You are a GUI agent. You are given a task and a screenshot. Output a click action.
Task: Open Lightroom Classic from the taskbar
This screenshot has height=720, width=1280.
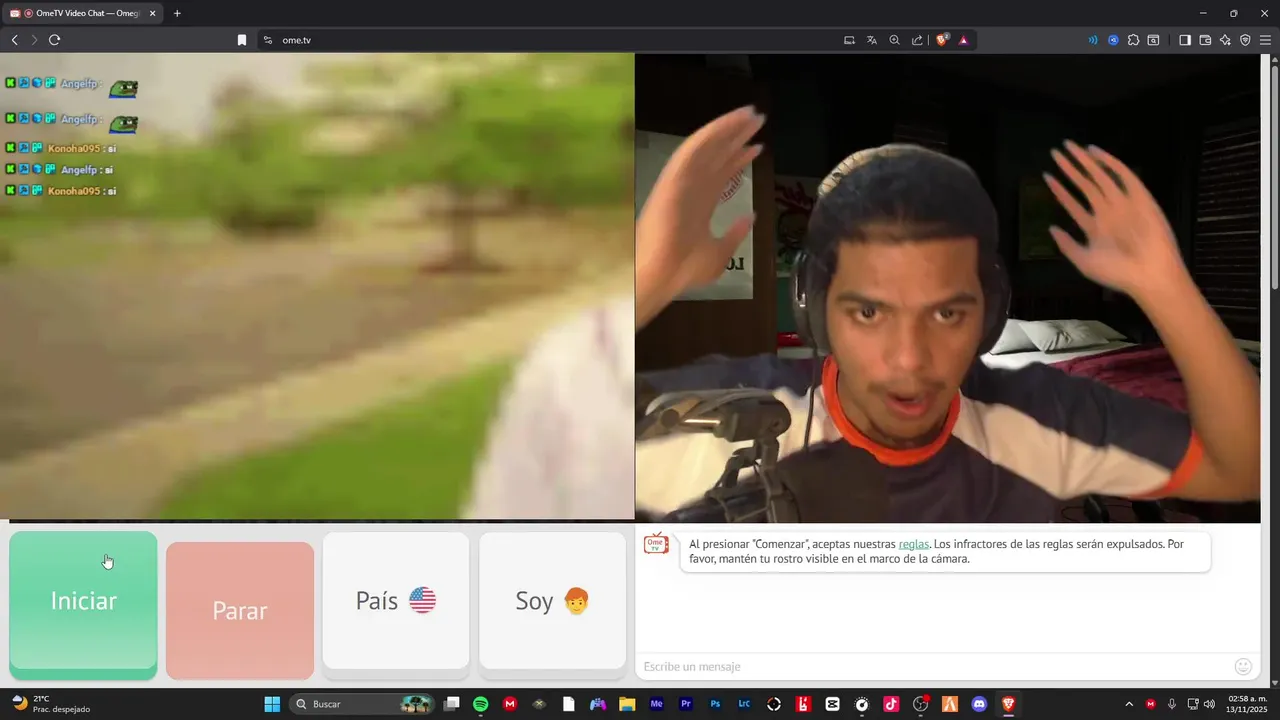(x=744, y=704)
